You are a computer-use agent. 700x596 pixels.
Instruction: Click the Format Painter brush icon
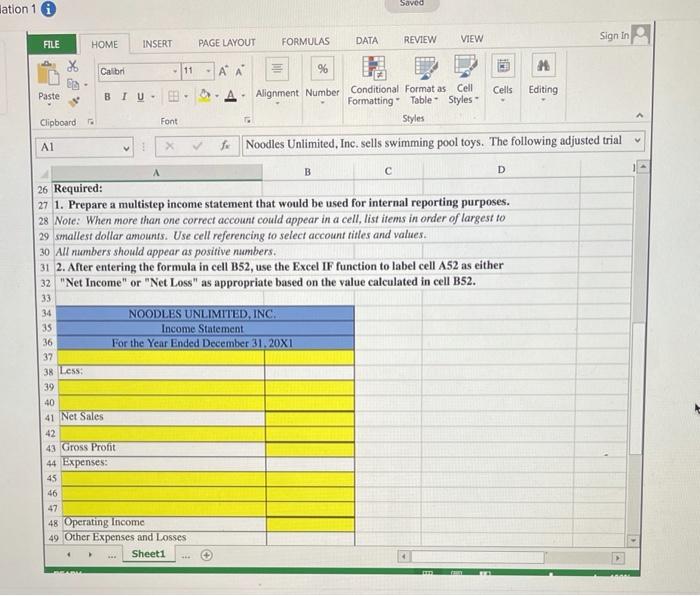point(74,102)
